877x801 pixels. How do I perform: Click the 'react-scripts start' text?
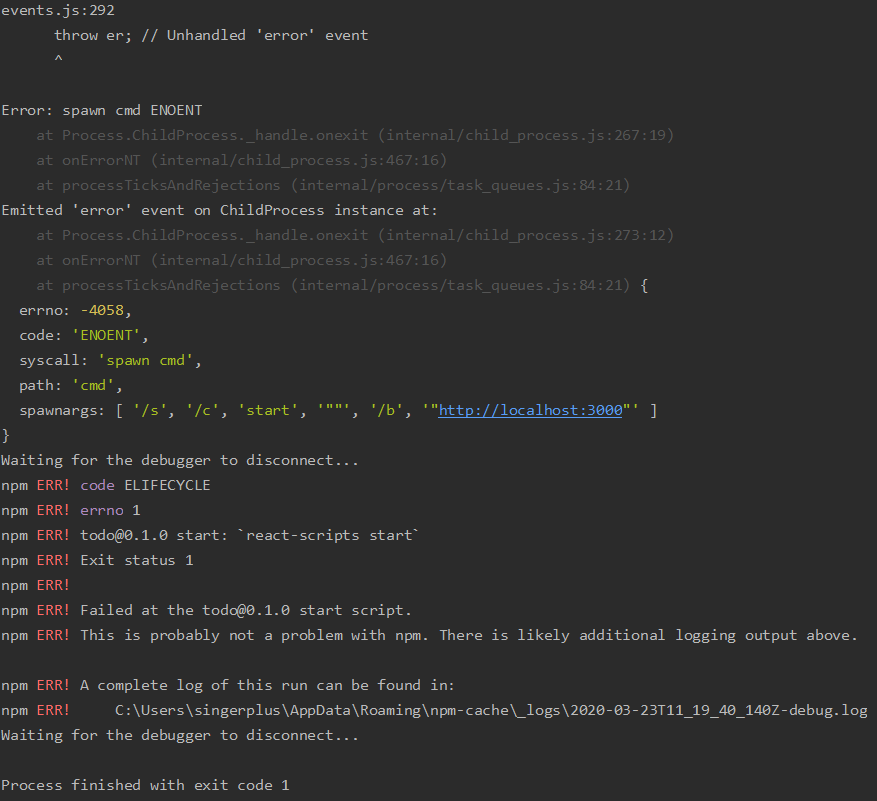(328, 535)
